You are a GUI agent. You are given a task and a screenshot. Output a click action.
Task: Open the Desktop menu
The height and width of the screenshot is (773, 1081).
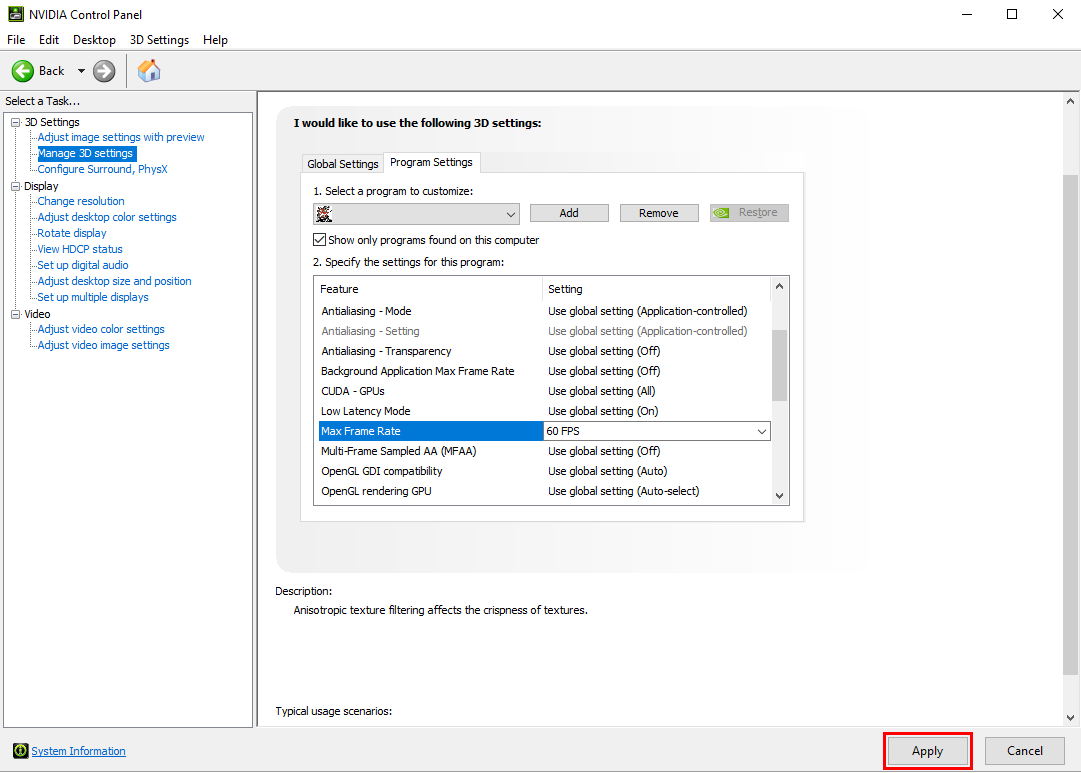tap(94, 40)
